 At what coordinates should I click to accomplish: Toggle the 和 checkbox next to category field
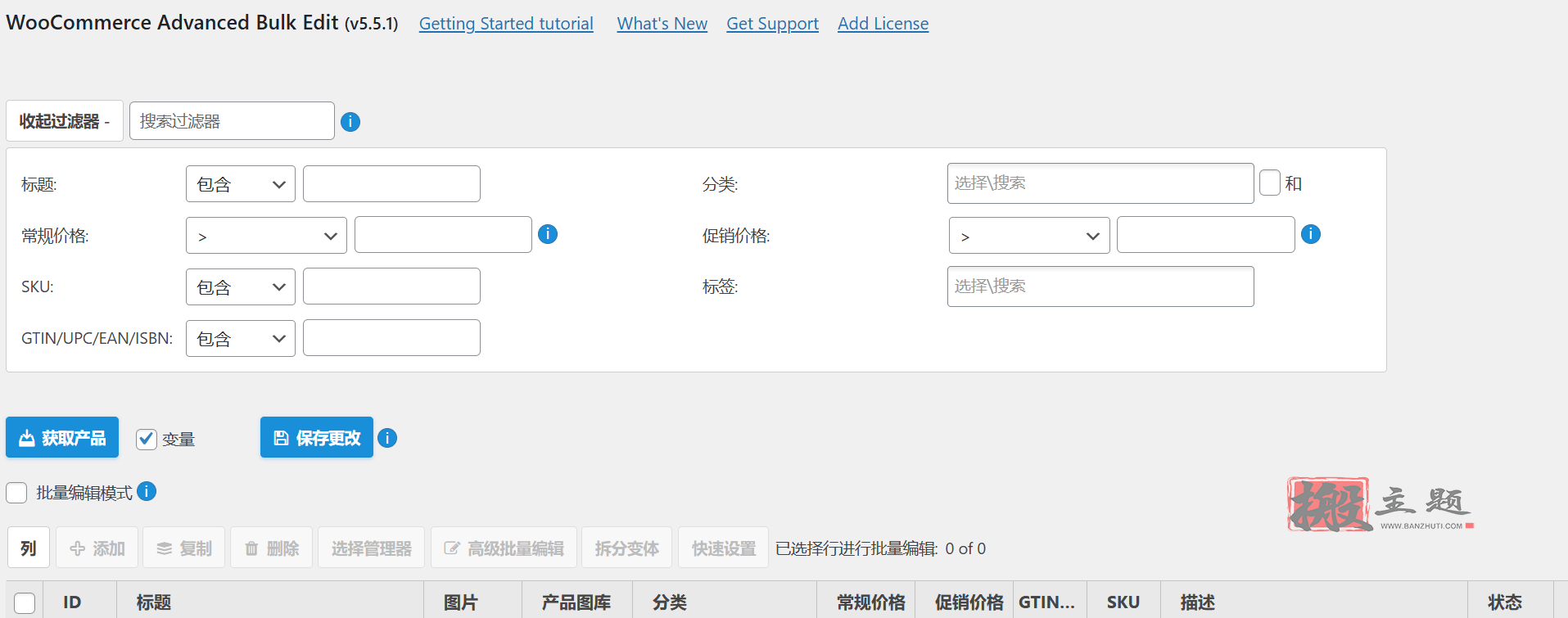(x=1270, y=183)
